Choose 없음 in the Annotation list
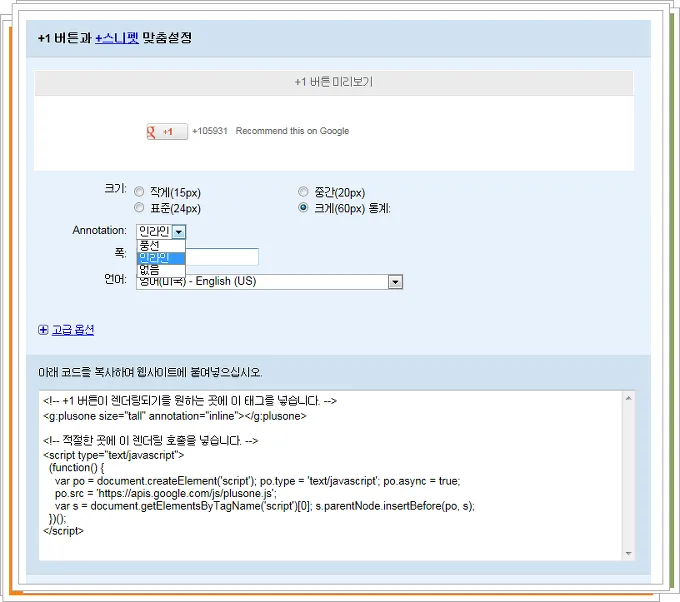This screenshot has width=680, height=602. (x=161, y=270)
